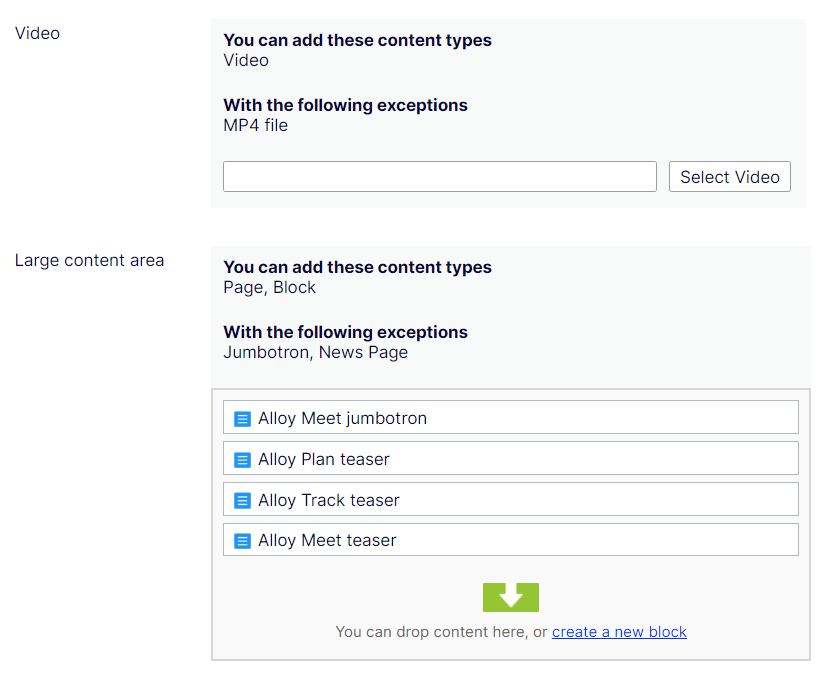
Task: Click 'With the following exceptions' in Large content area
Action: pyautogui.click(x=345, y=332)
